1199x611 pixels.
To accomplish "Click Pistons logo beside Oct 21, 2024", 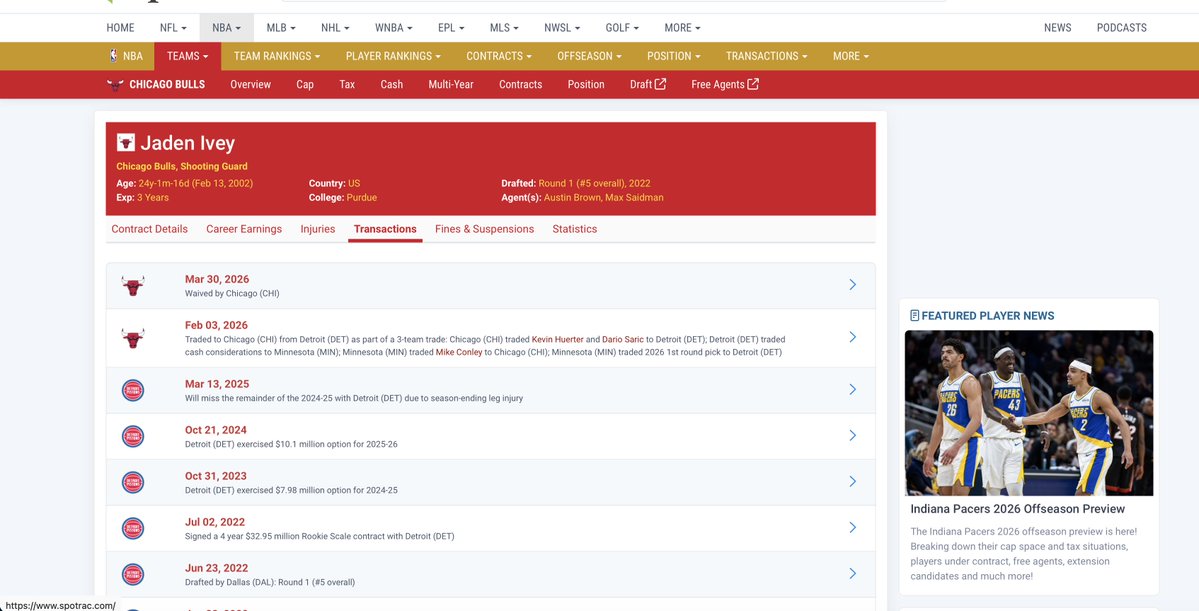I will tap(133, 436).
